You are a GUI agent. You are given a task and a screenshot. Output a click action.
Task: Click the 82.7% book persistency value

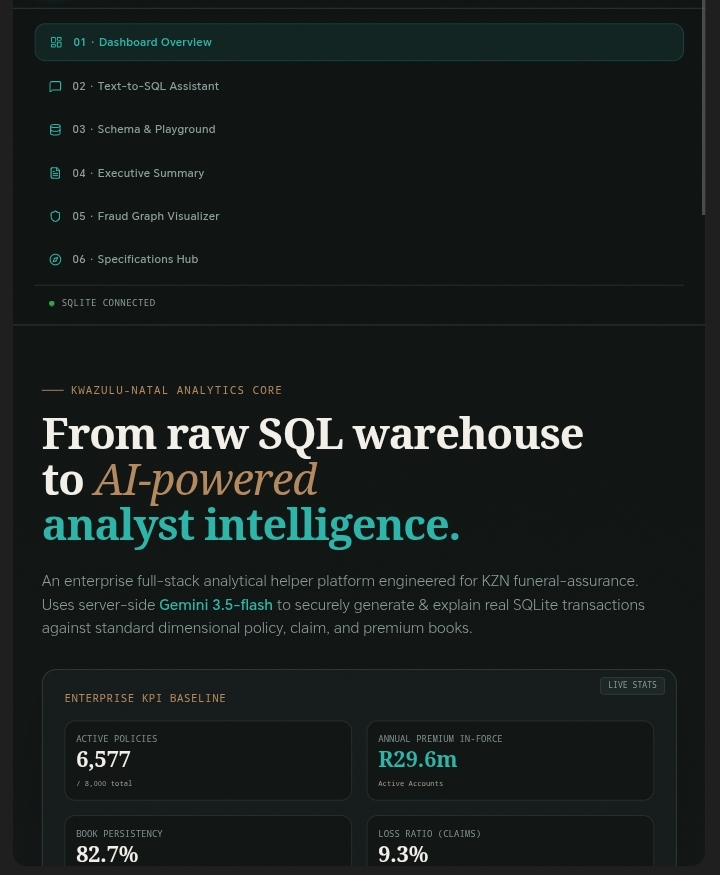coord(107,854)
